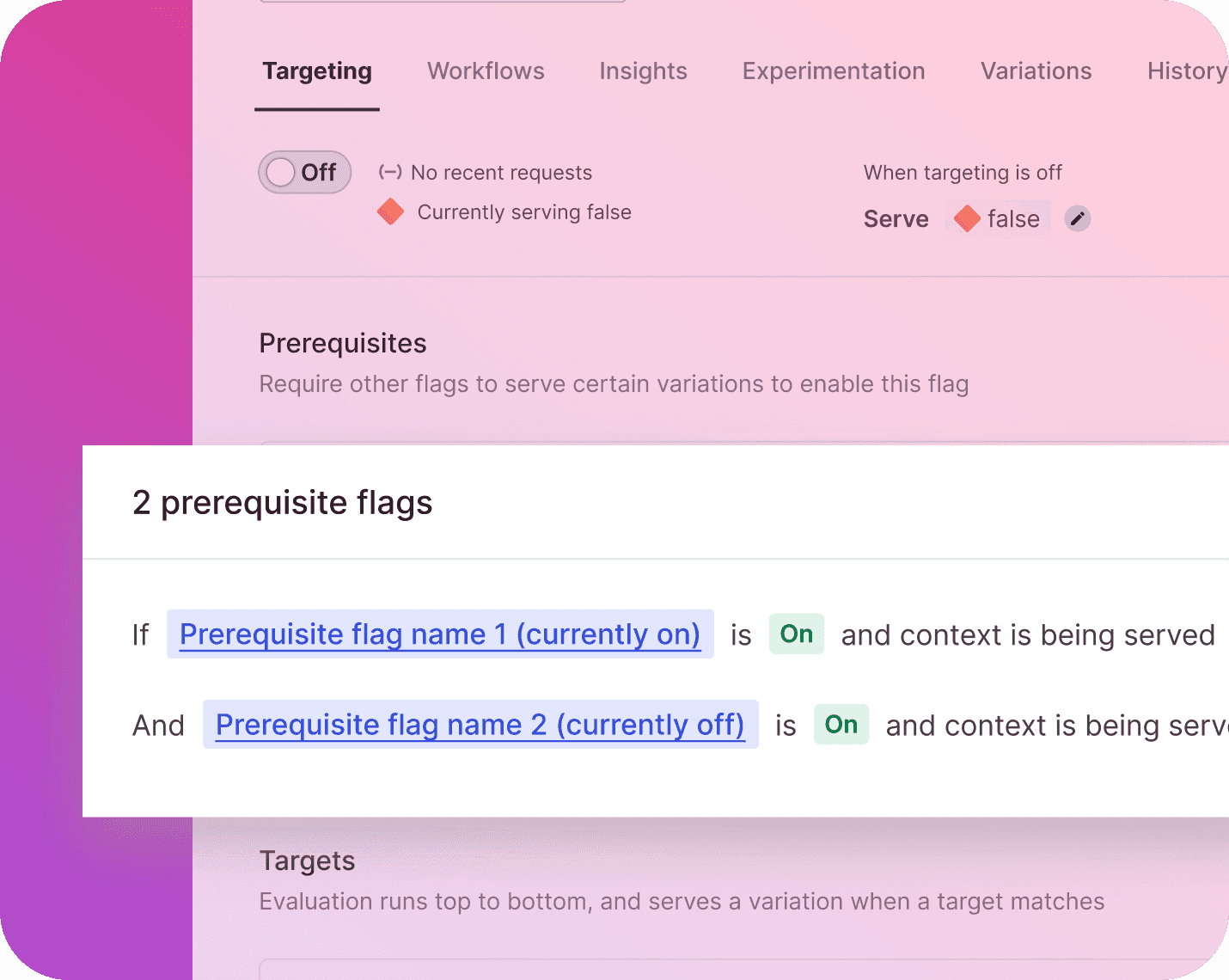Open the Targeting tab
Image resolution: width=1229 pixels, height=980 pixels.
point(317,70)
